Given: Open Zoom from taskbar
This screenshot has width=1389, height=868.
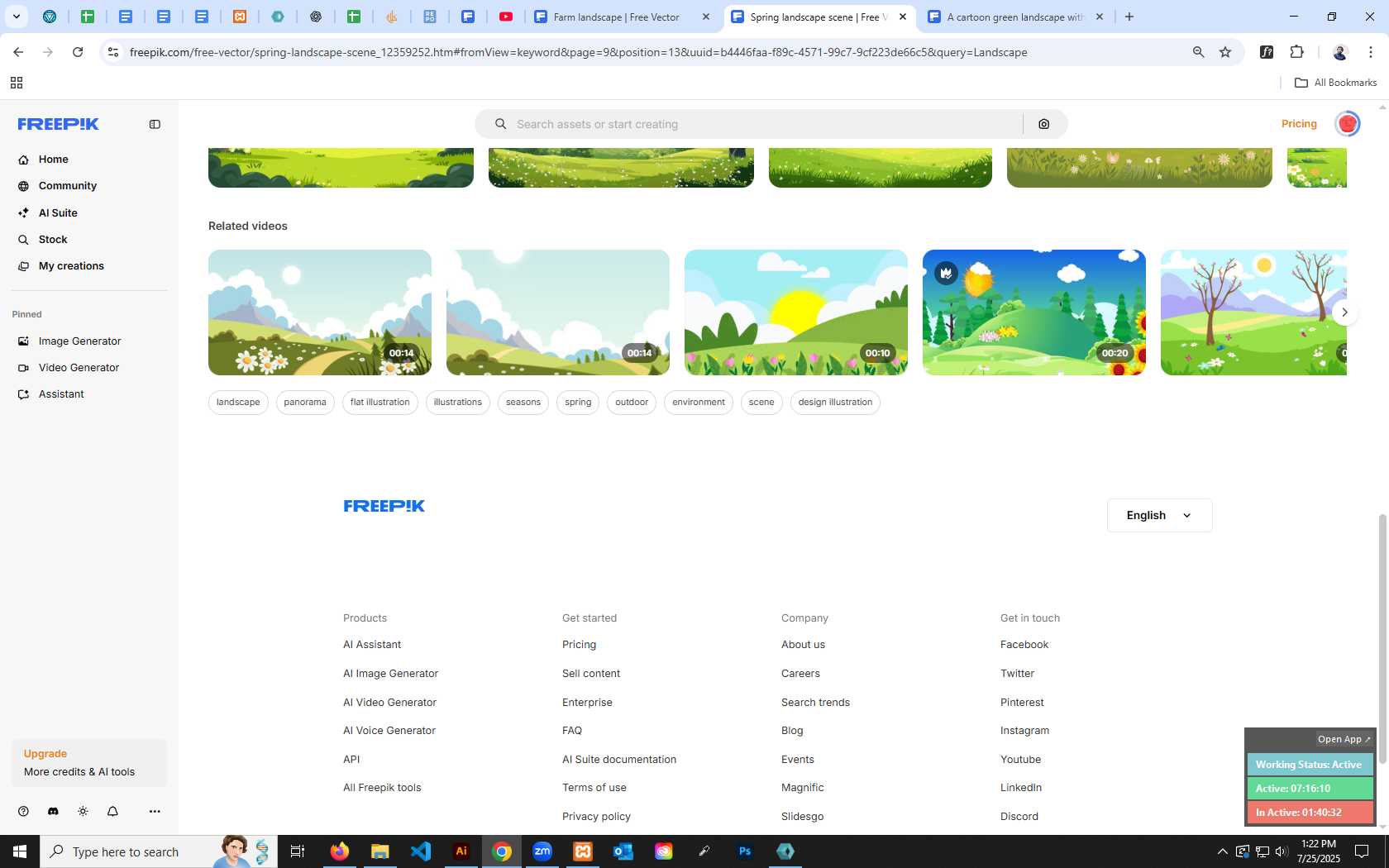Looking at the screenshot, I should coord(542,851).
